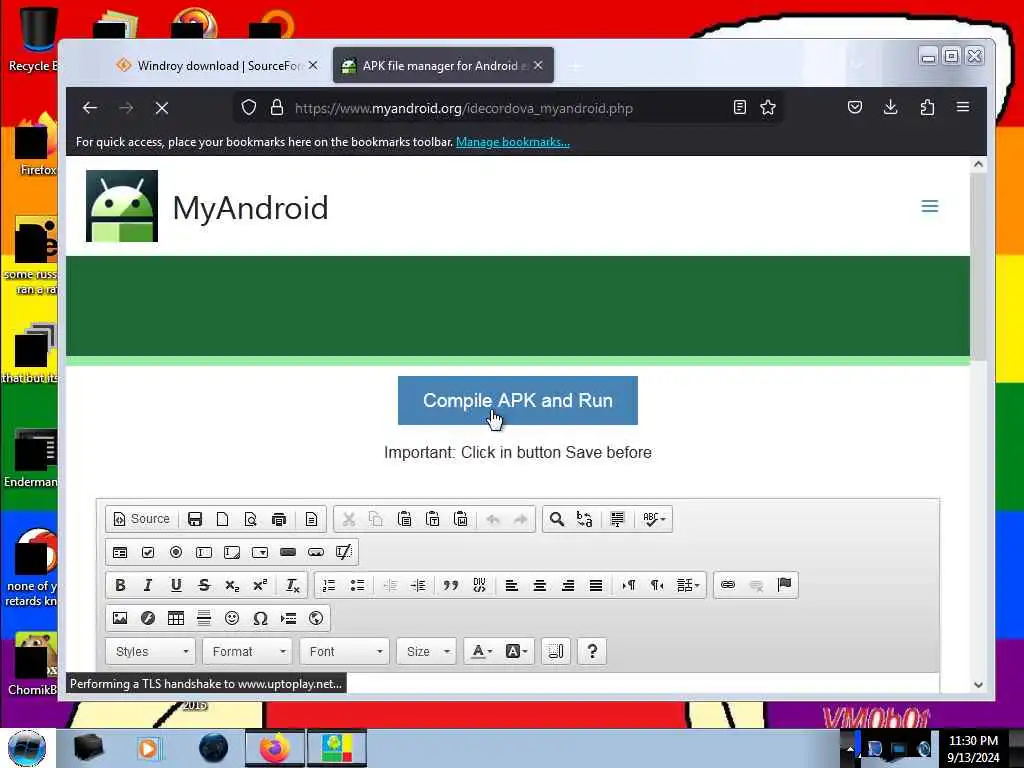Toggle Superscript formatting
Screen dimensions: 1024x768
[260, 585]
